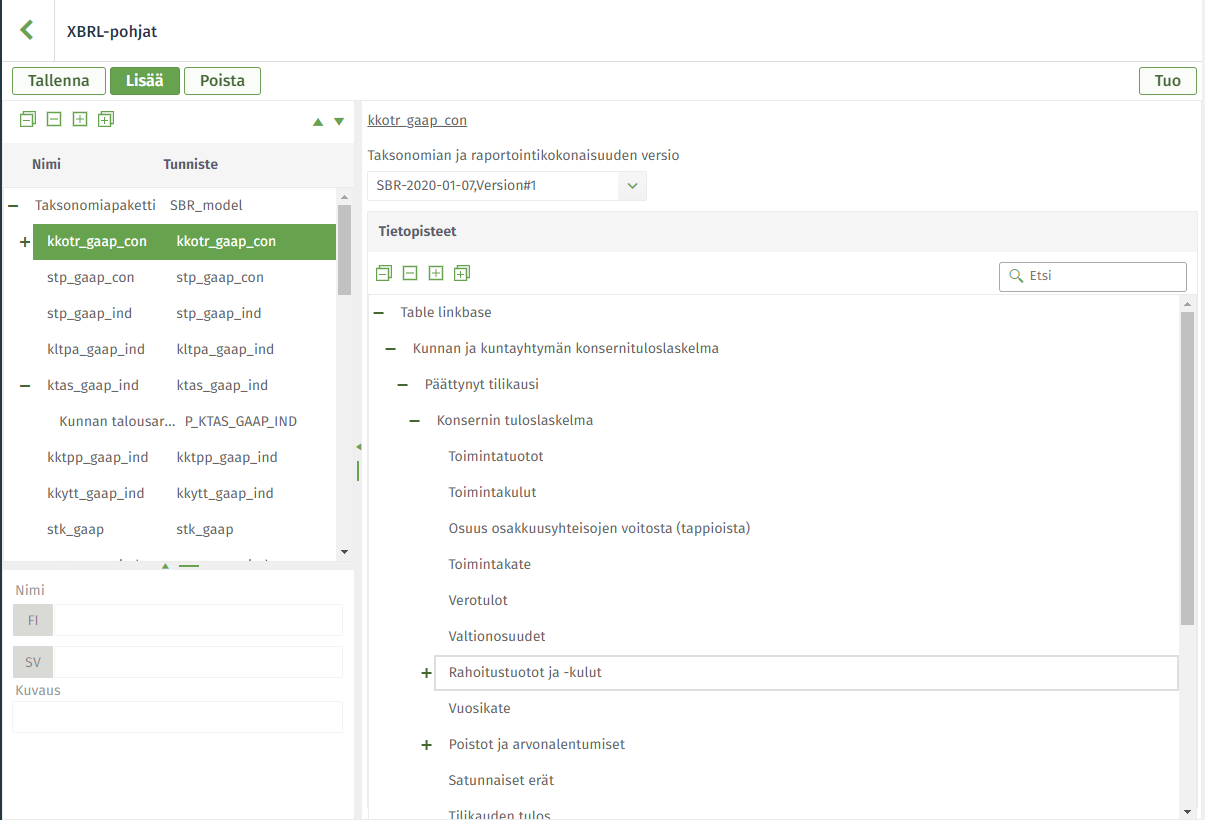Select Vuosikate data point
1205x820 pixels.
[479, 709]
